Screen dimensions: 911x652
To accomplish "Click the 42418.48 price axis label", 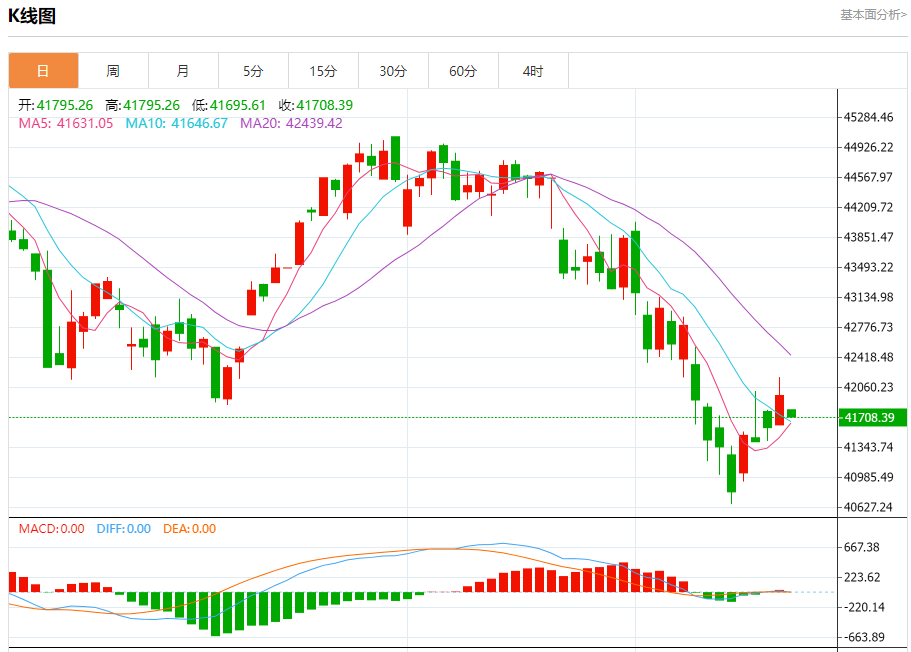I will pyautogui.click(x=869, y=357).
